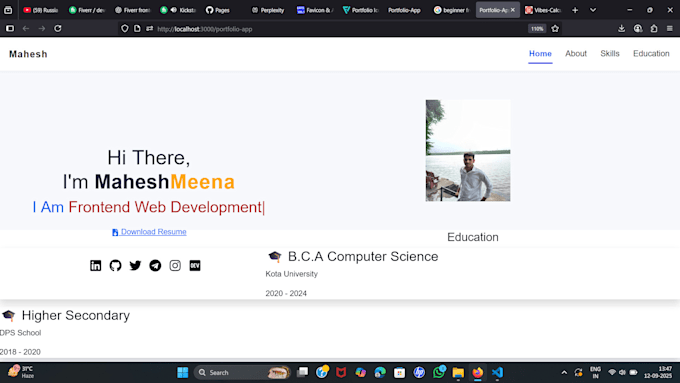
Task: Go forward using the browser forward arrow
Action: [x=42, y=29]
